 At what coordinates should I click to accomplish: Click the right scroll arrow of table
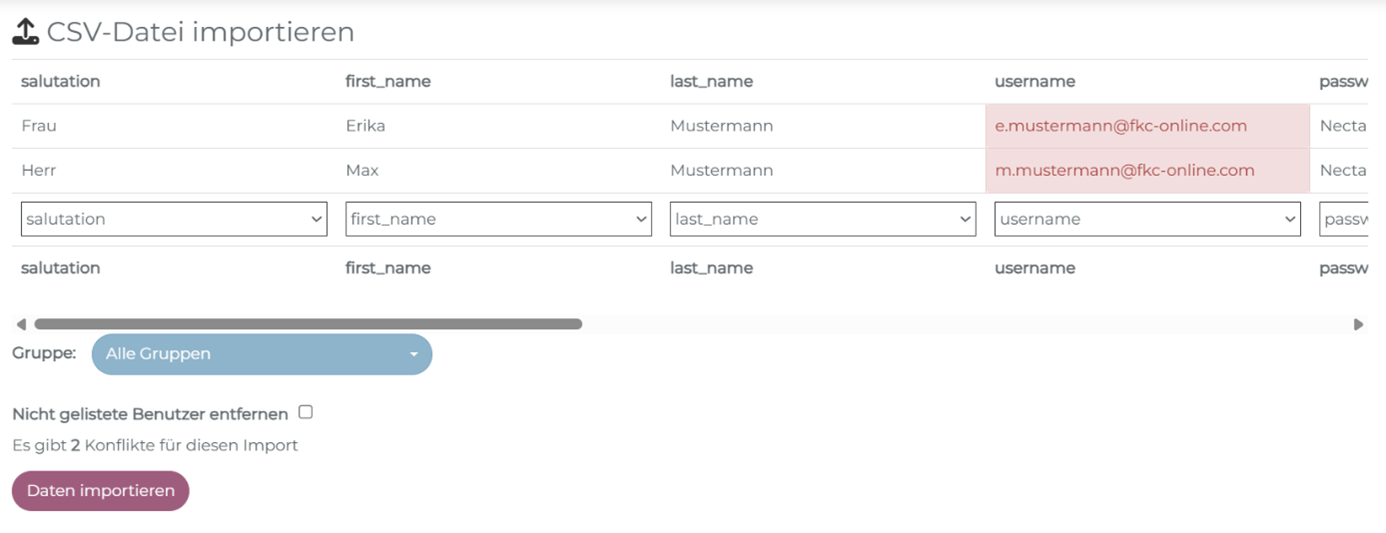coord(1358,324)
